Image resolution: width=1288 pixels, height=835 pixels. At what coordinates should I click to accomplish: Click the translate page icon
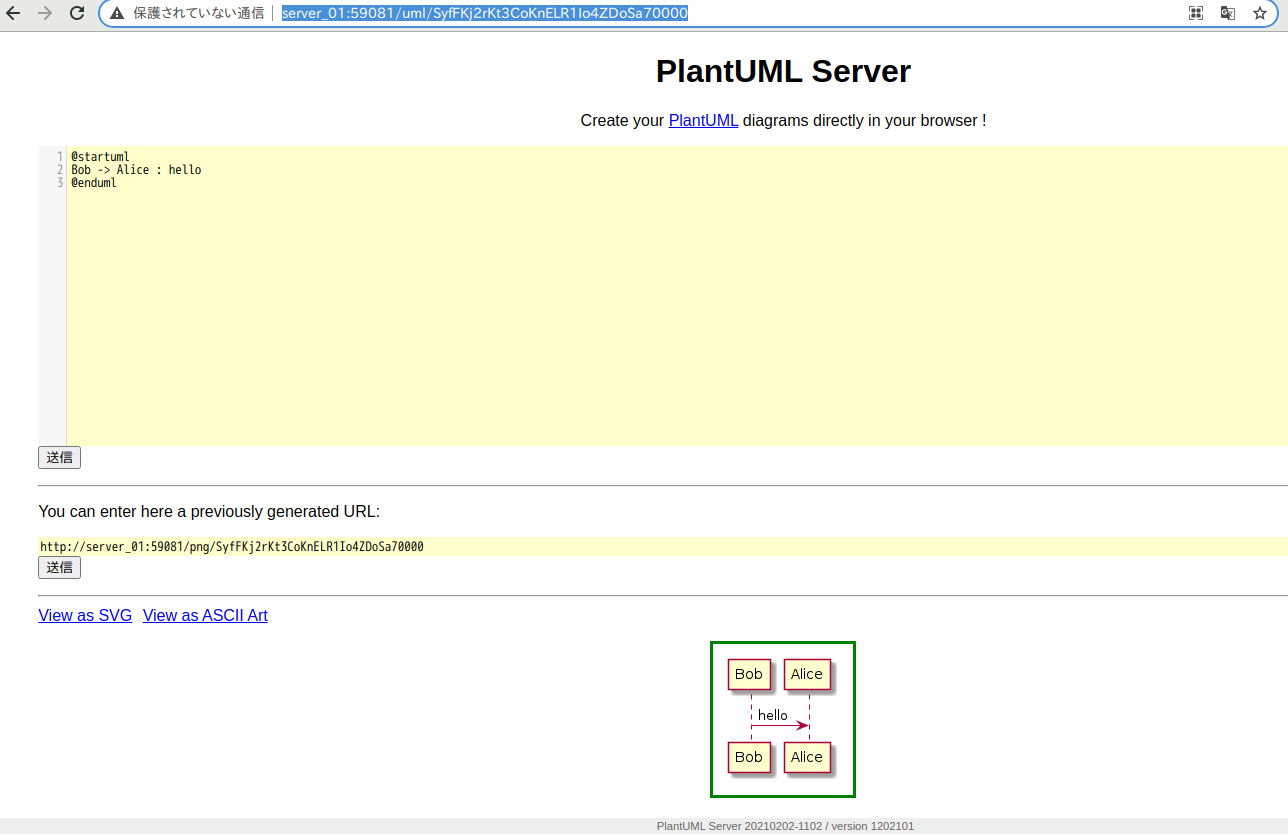point(1227,13)
